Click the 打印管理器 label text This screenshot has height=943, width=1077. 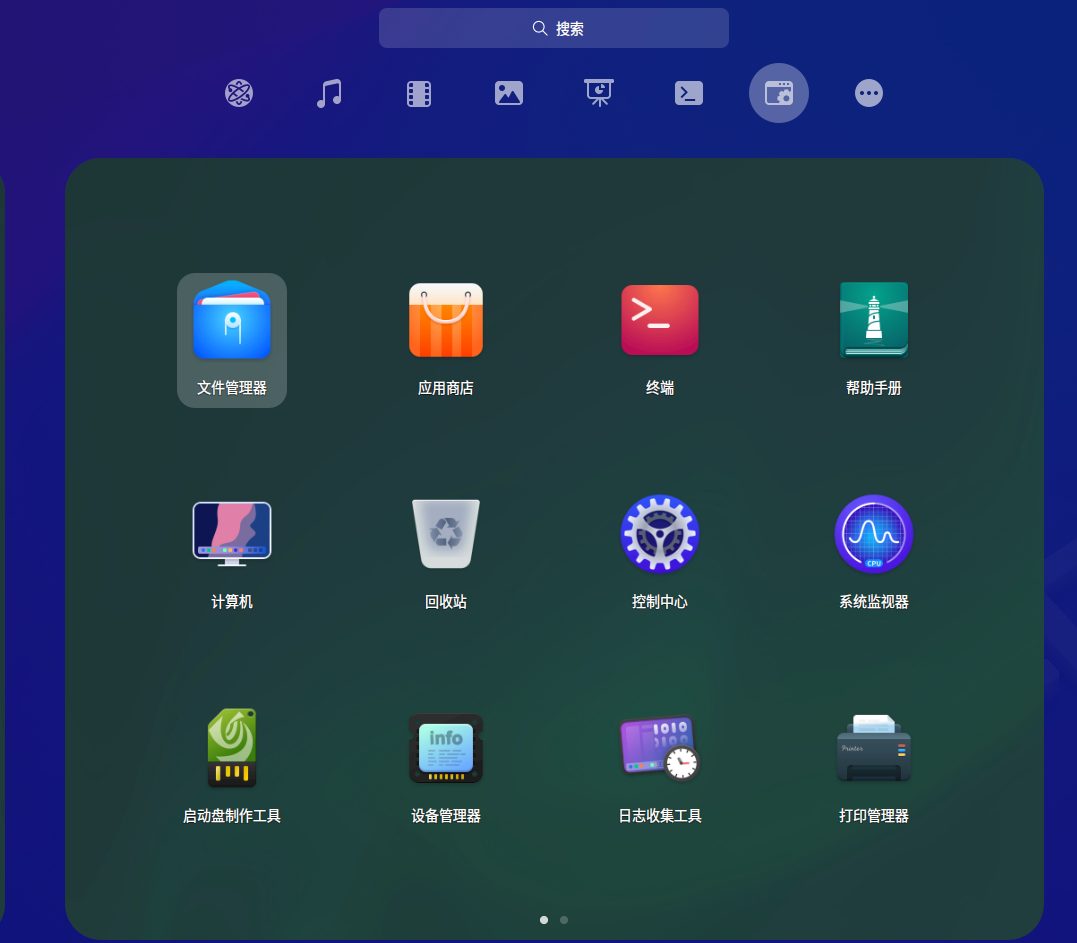pyautogui.click(x=874, y=816)
